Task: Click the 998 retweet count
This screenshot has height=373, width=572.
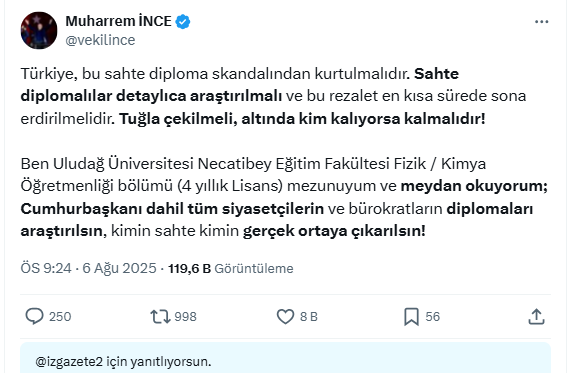Action: pos(185,316)
